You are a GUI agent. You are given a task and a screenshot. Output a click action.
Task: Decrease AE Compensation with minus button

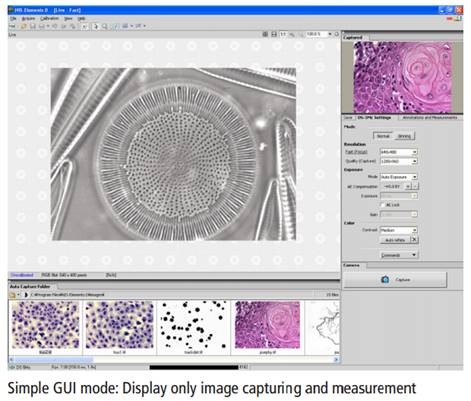click(x=416, y=187)
